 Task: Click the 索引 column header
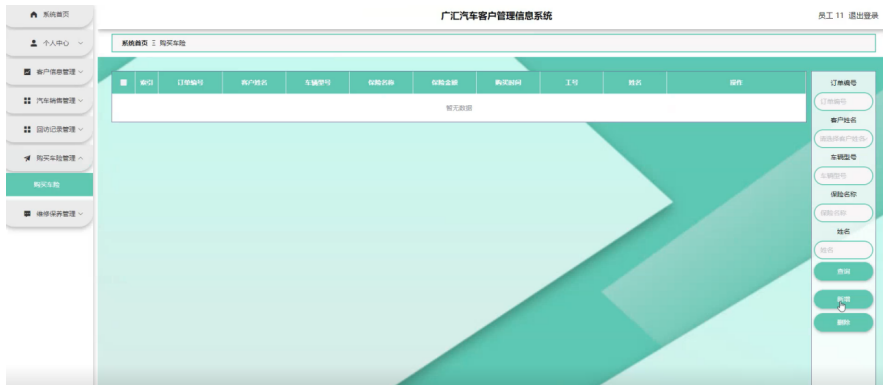click(147, 82)
